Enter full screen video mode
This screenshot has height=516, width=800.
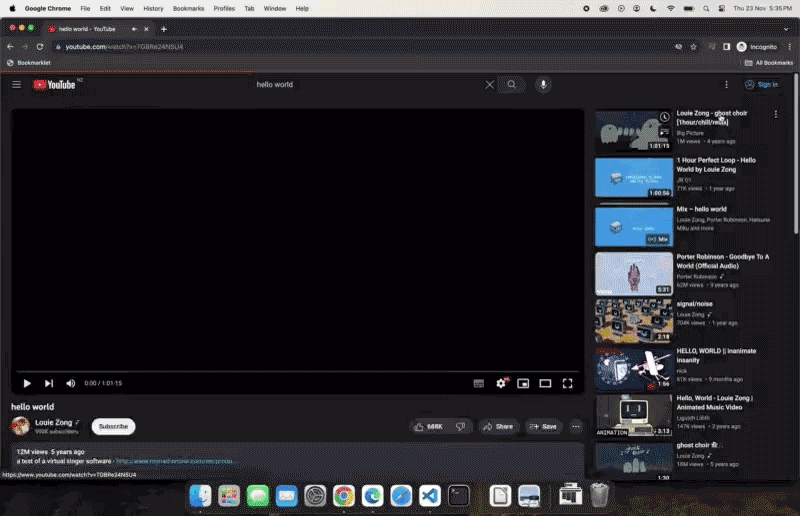(567, 383)
